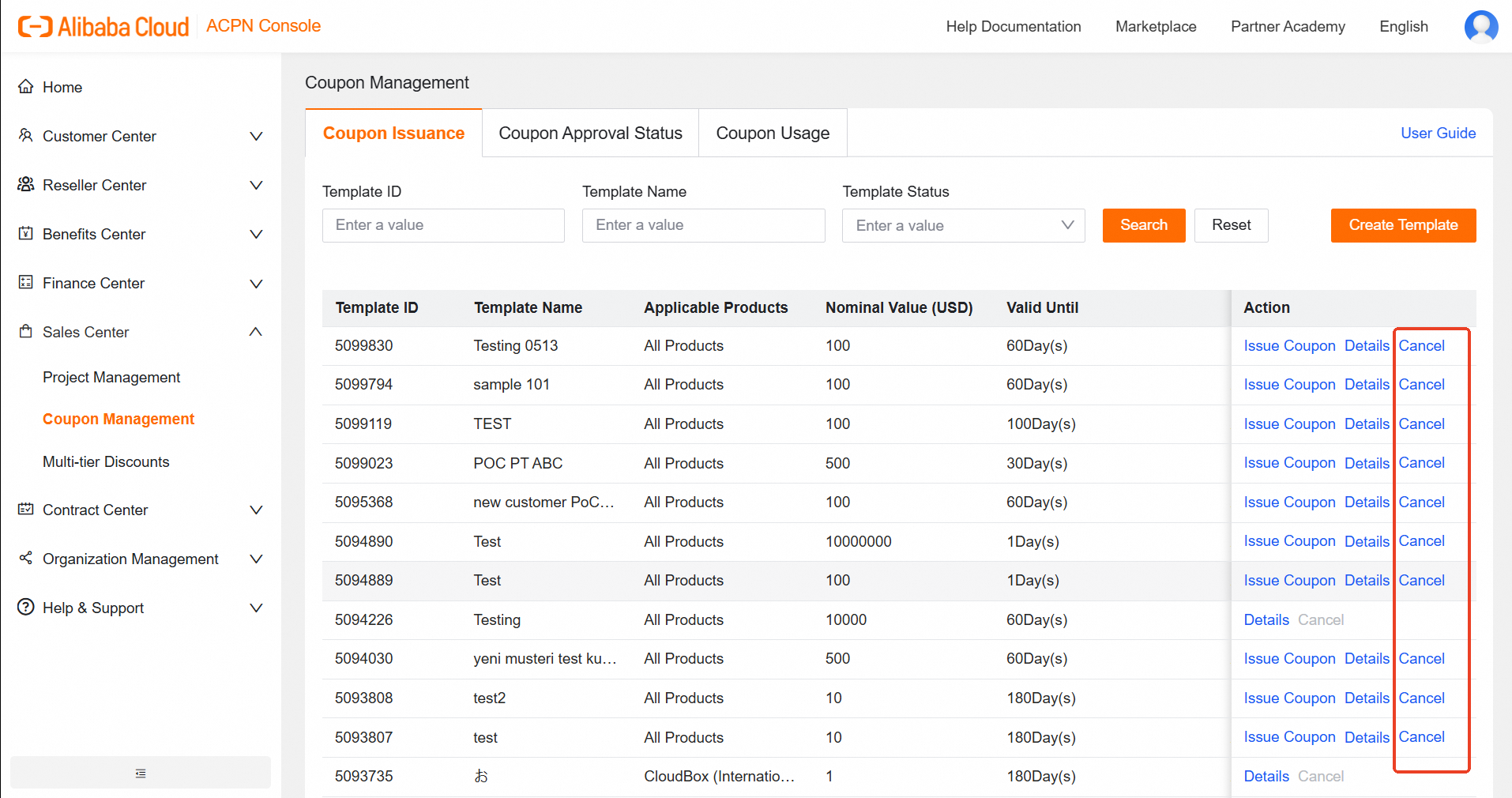
Task: View Details for template 5093807
Action: pos(1367,737)
